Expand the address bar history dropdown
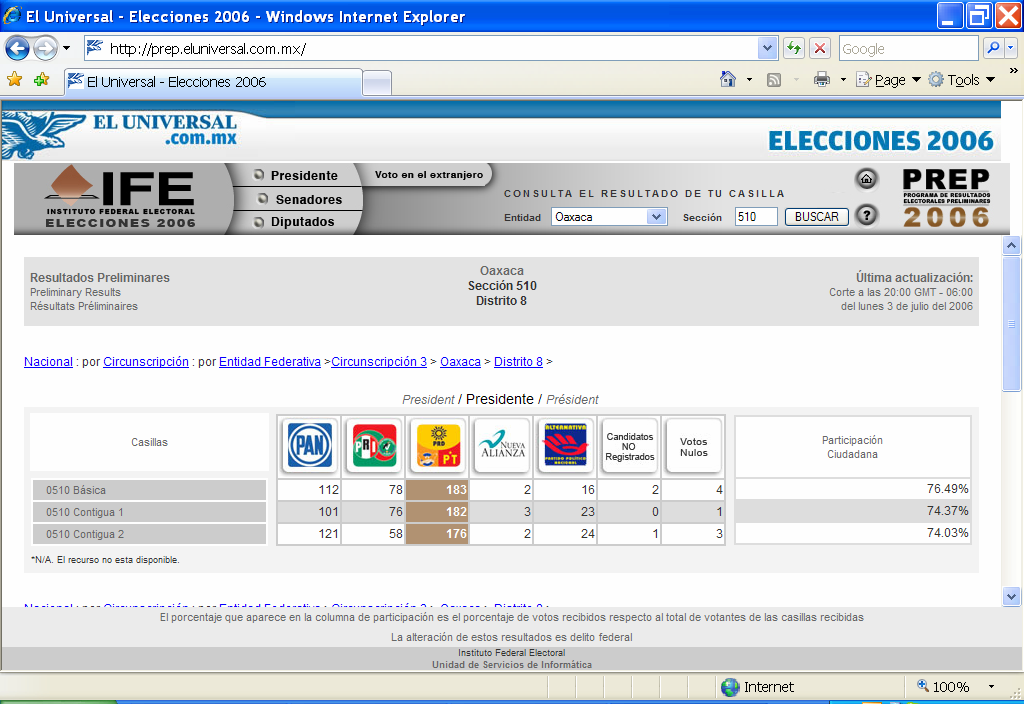The width and height of the screenshot is (1024, 704). [x=767, y=48]
